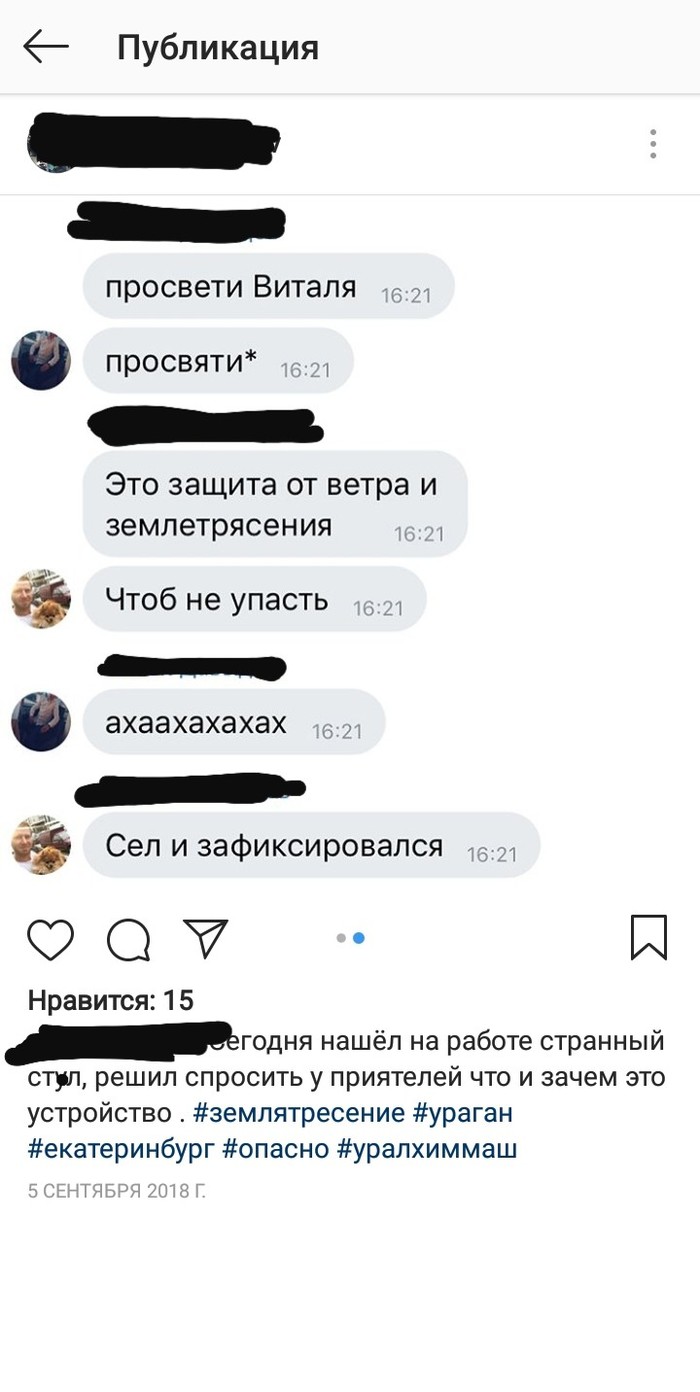Tap the "просвети Виталя" message bubble
Viewport: 700px width, 1392px height.
(x=268, y=287)
